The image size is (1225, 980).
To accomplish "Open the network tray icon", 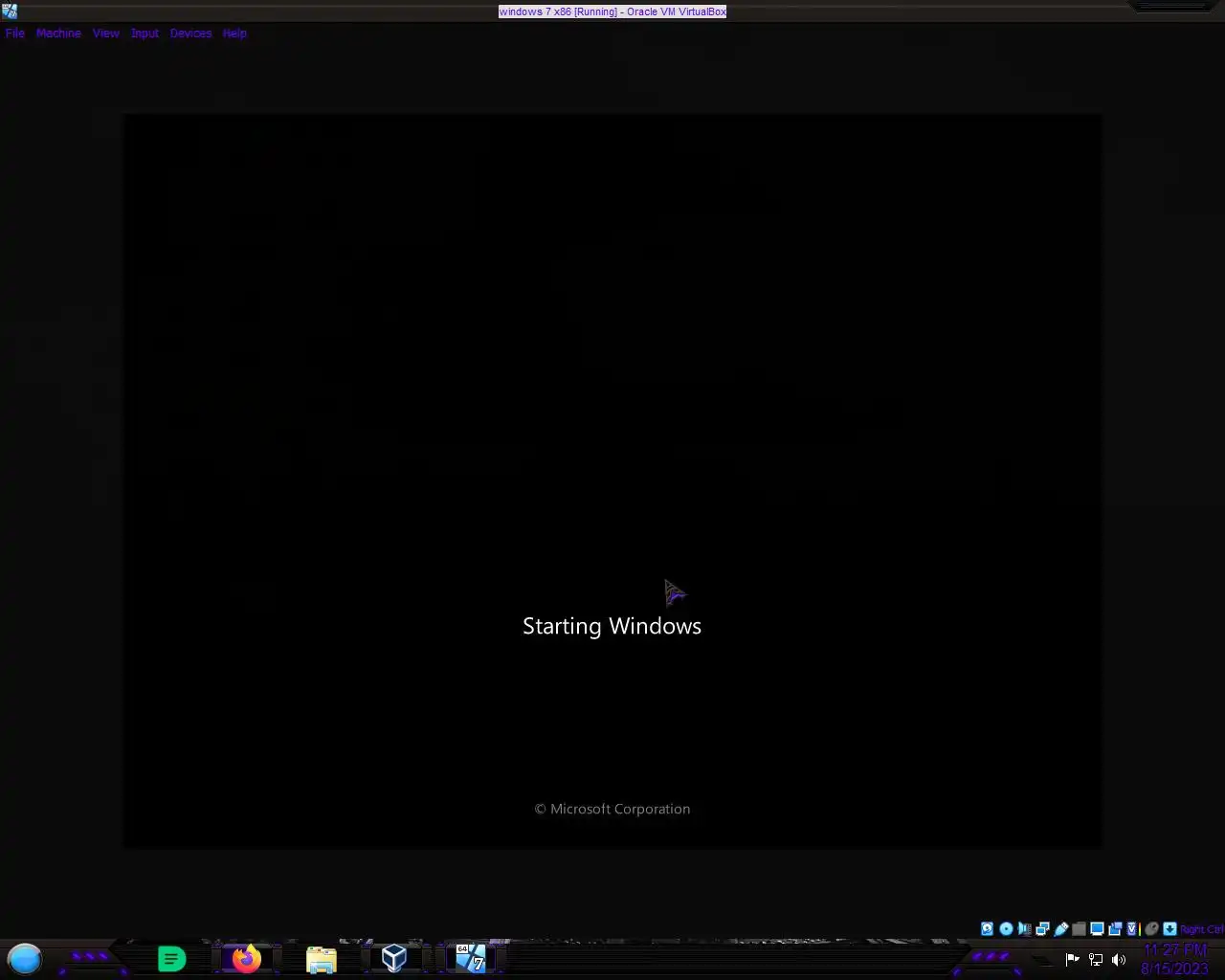I will pos(1096,959).
